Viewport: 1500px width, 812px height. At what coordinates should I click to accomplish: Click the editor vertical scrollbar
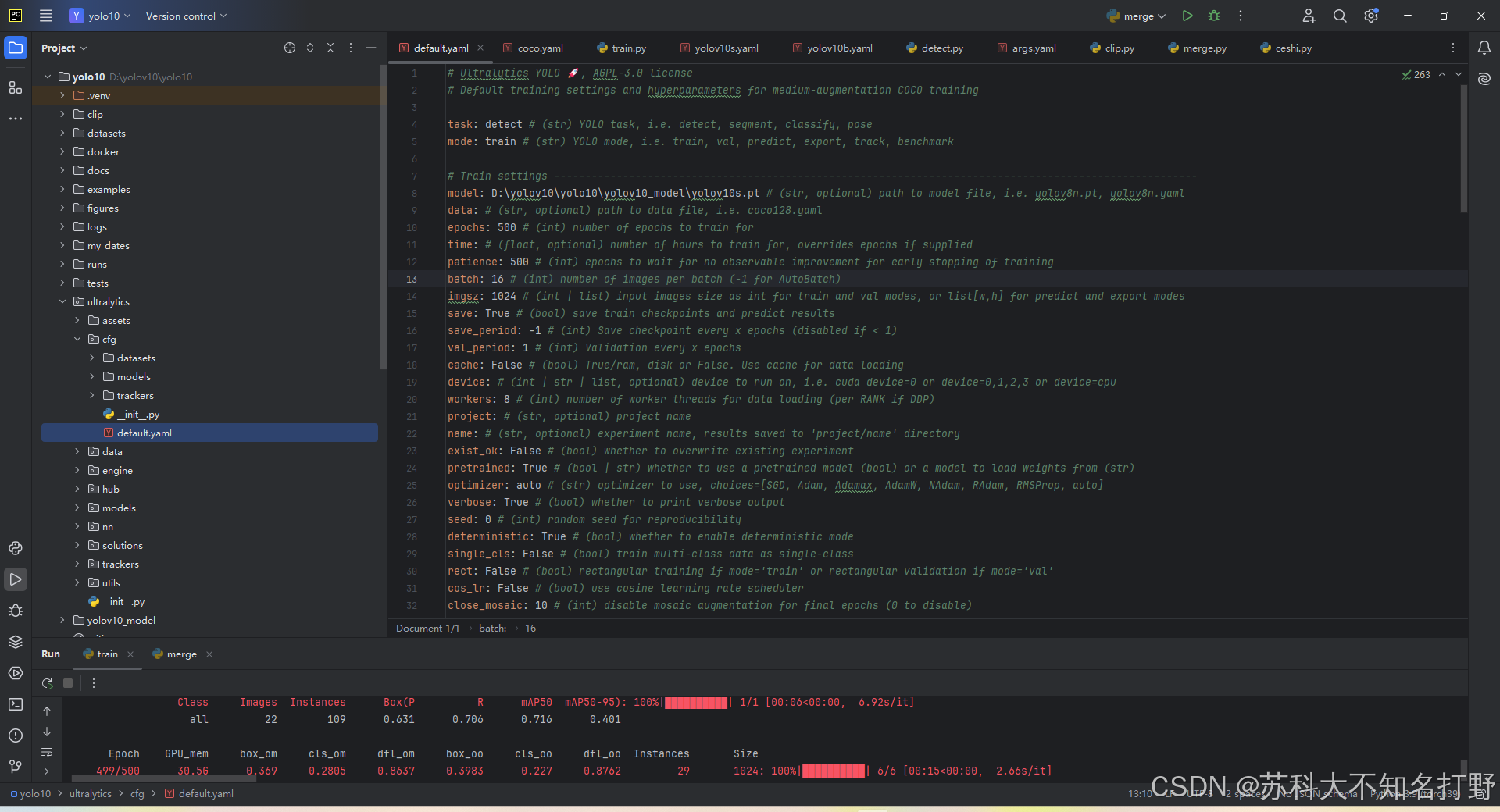[x=1464, y=148]
